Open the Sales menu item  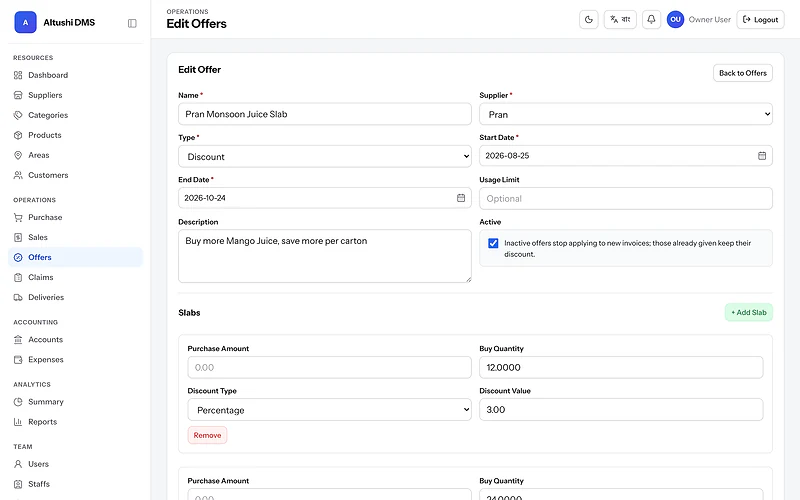(76, 237)
